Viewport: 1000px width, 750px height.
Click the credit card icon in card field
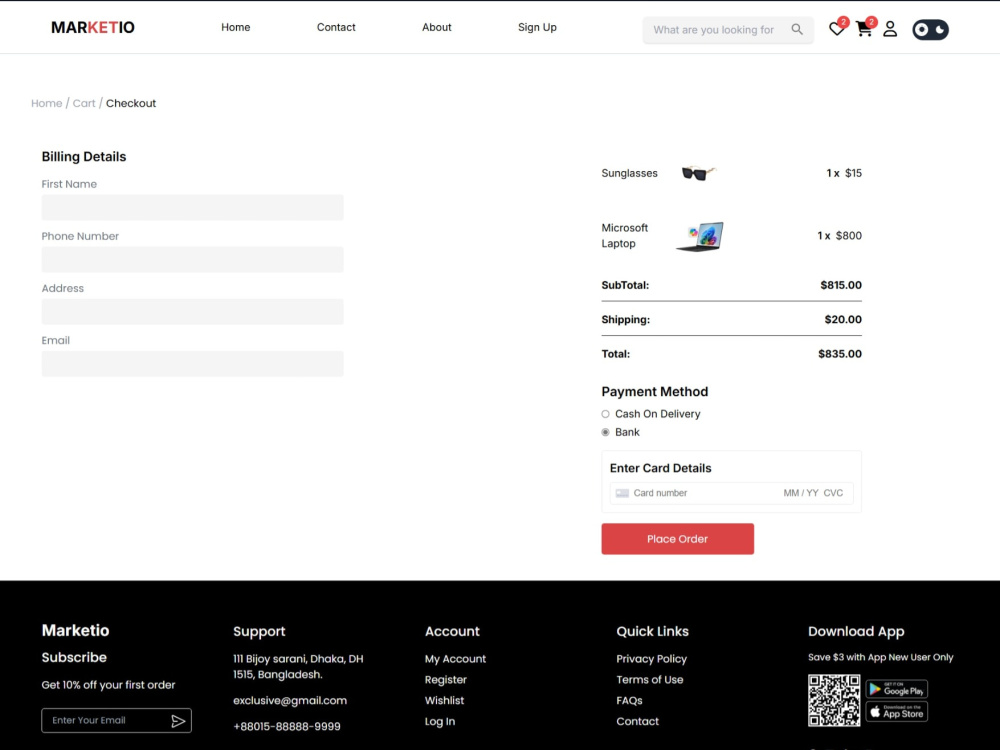click(x=622, y=493)
